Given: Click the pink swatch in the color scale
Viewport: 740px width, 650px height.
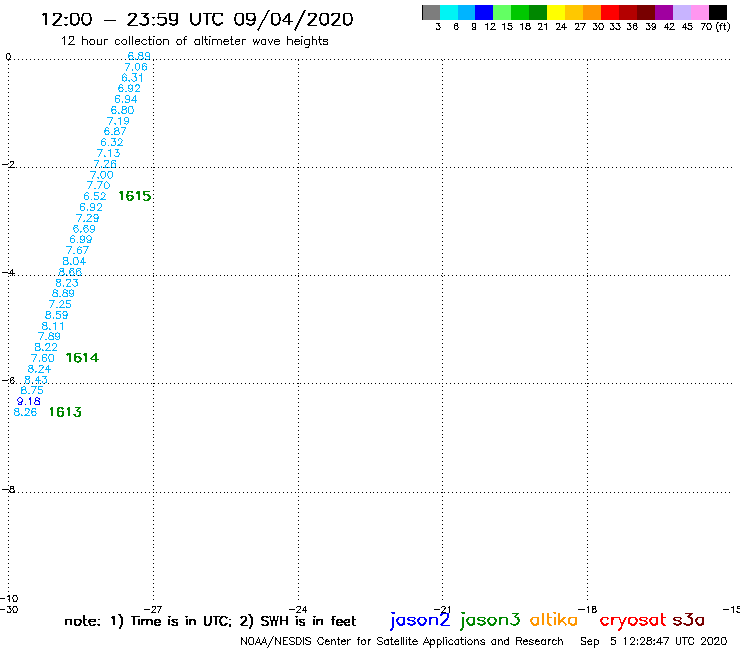Looking at the screenshot, I should point(700,12).
